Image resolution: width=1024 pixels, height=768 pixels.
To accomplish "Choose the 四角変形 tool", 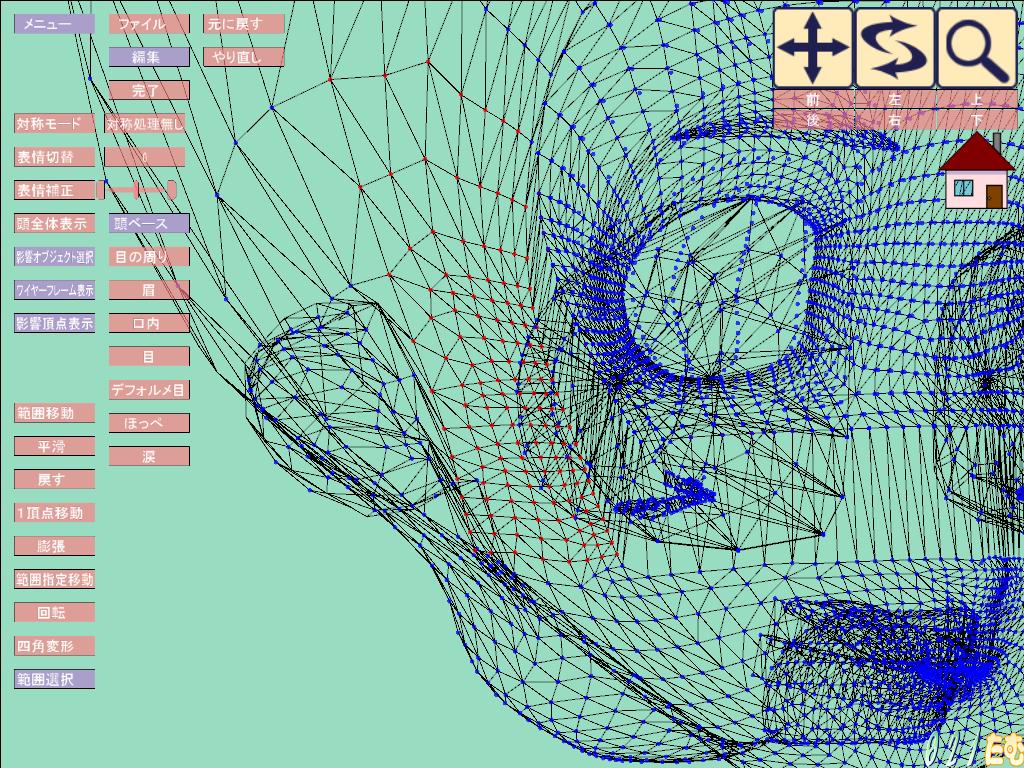I will click(x=54, y=646).
